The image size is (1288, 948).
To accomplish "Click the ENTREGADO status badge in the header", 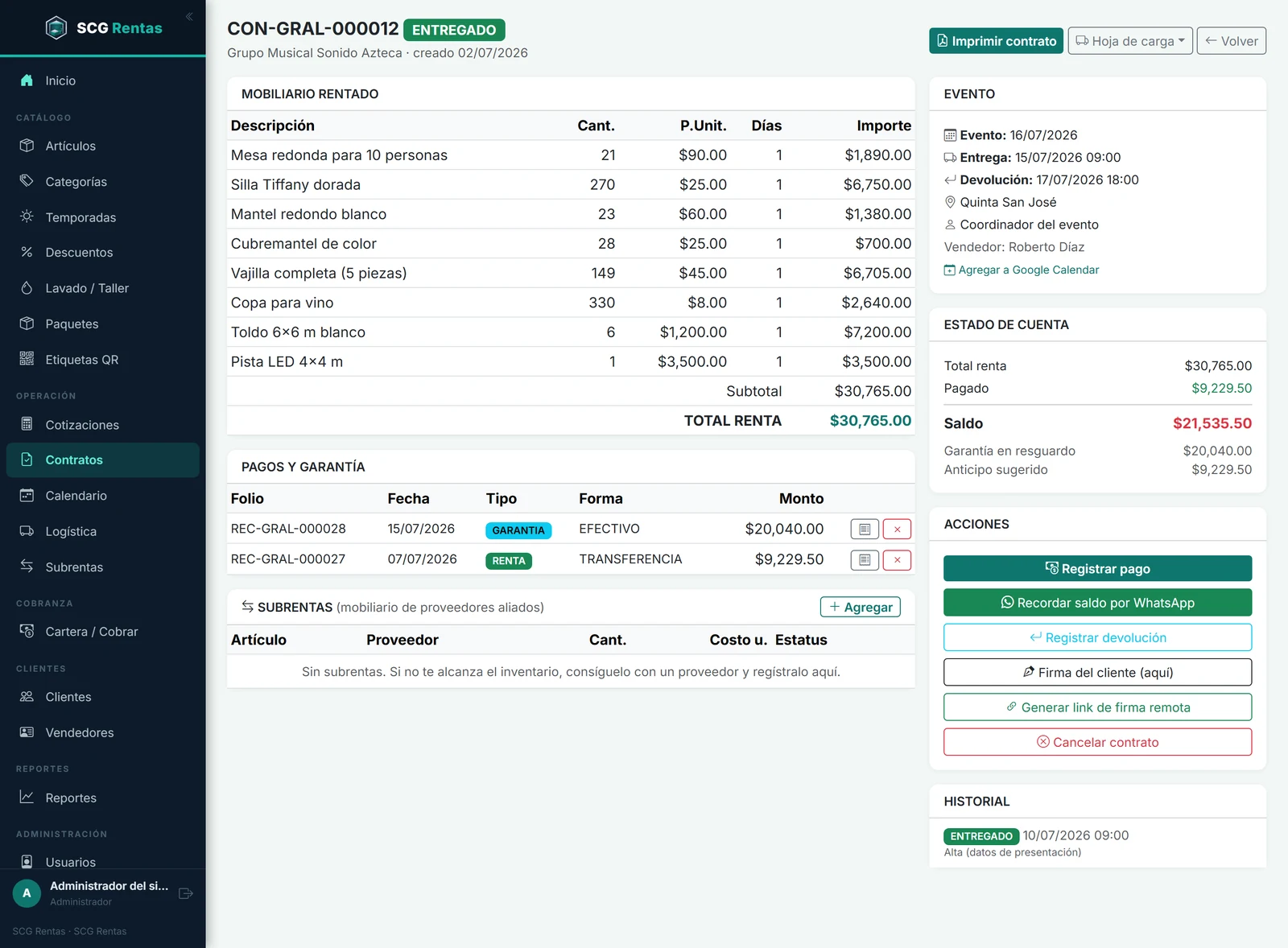I will [x=454, y=30].
